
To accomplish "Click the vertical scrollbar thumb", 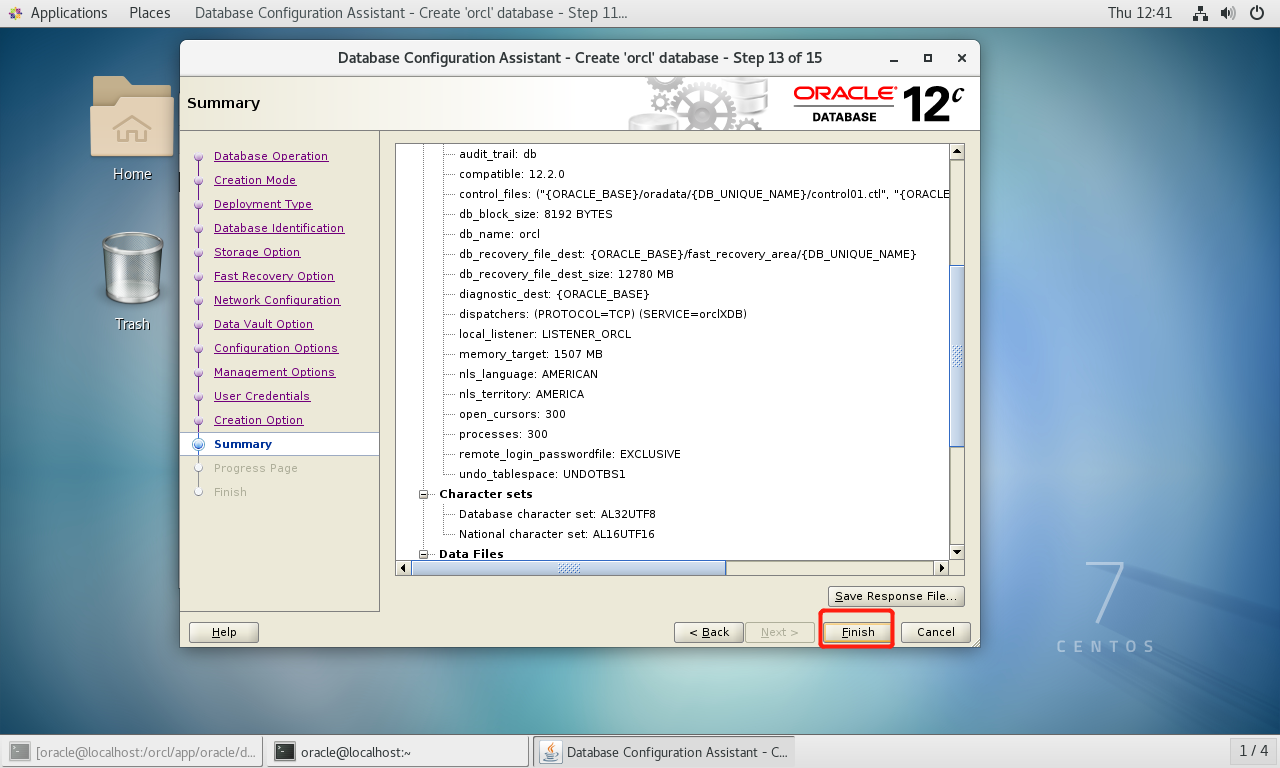I will tap(957, 355).
